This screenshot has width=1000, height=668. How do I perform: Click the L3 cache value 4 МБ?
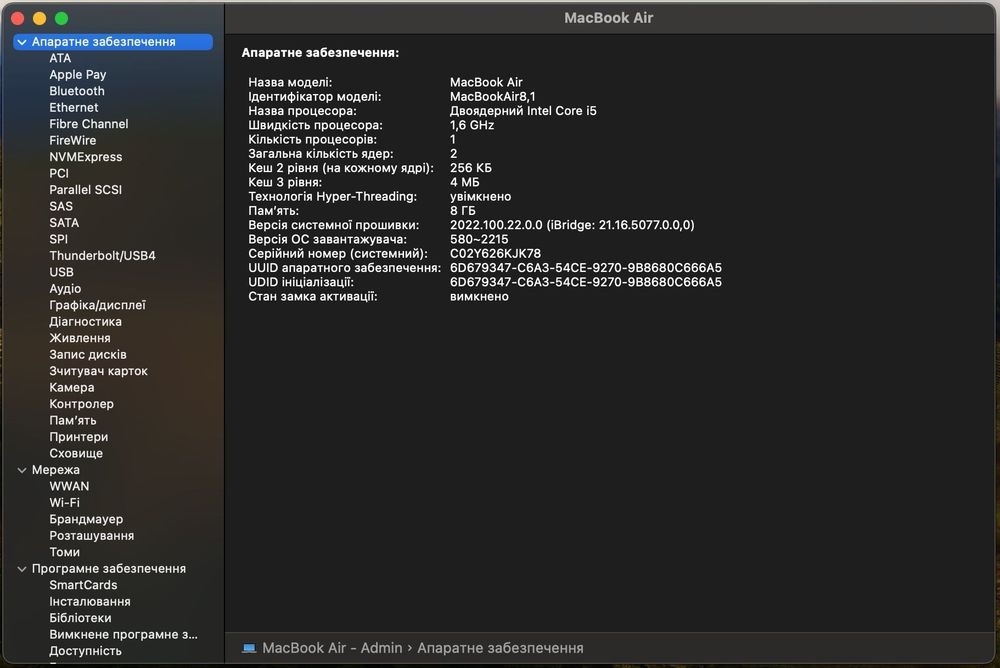click(464, 182)
